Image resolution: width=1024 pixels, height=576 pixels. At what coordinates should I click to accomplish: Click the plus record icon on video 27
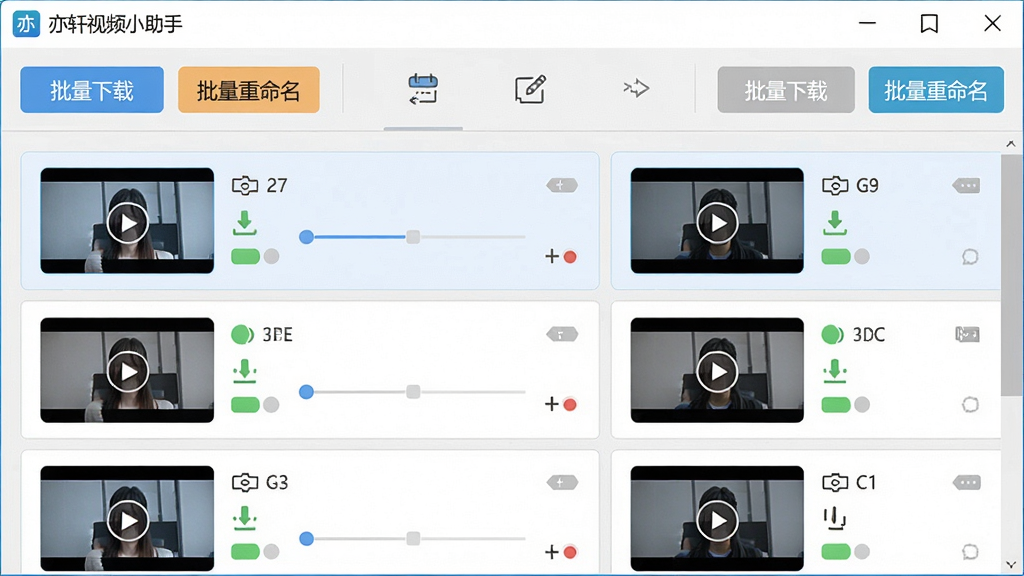(x=561, y=257)
